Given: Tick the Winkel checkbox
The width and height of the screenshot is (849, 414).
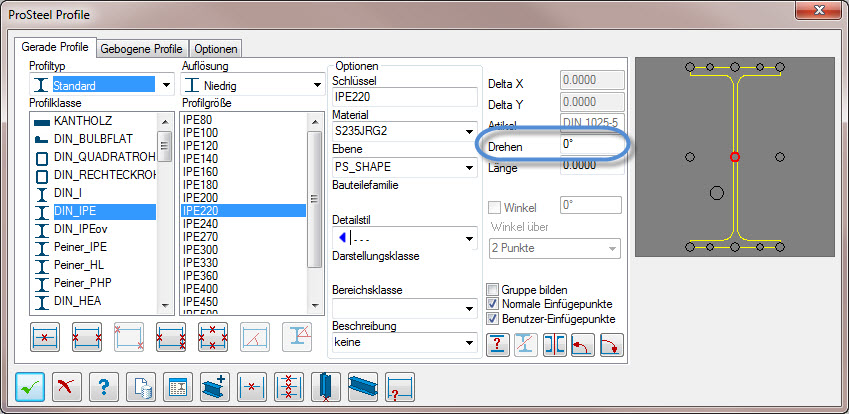Looking at the screenshot, I should pos(494,207).
